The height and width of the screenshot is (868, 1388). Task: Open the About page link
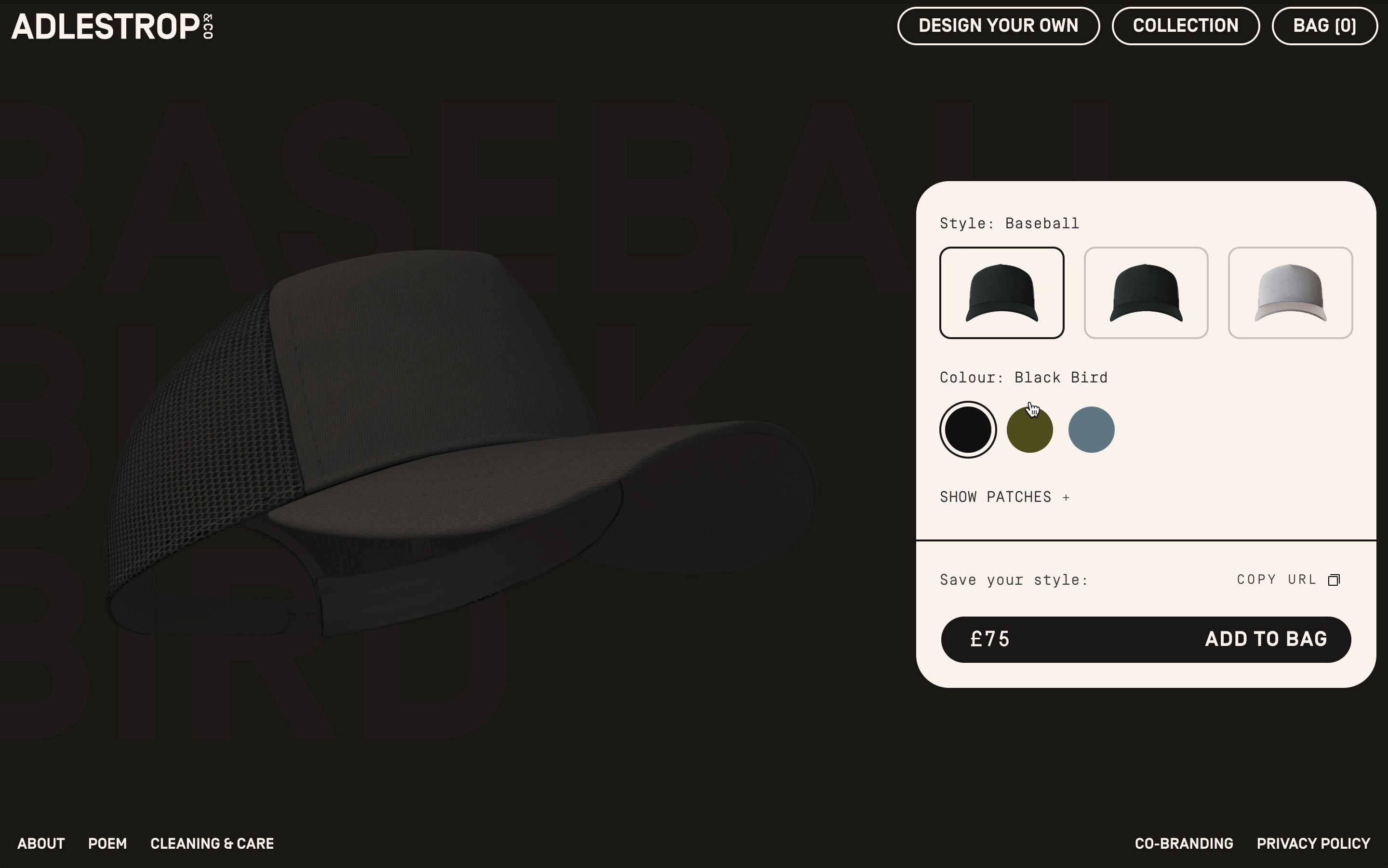coord(41,843)
